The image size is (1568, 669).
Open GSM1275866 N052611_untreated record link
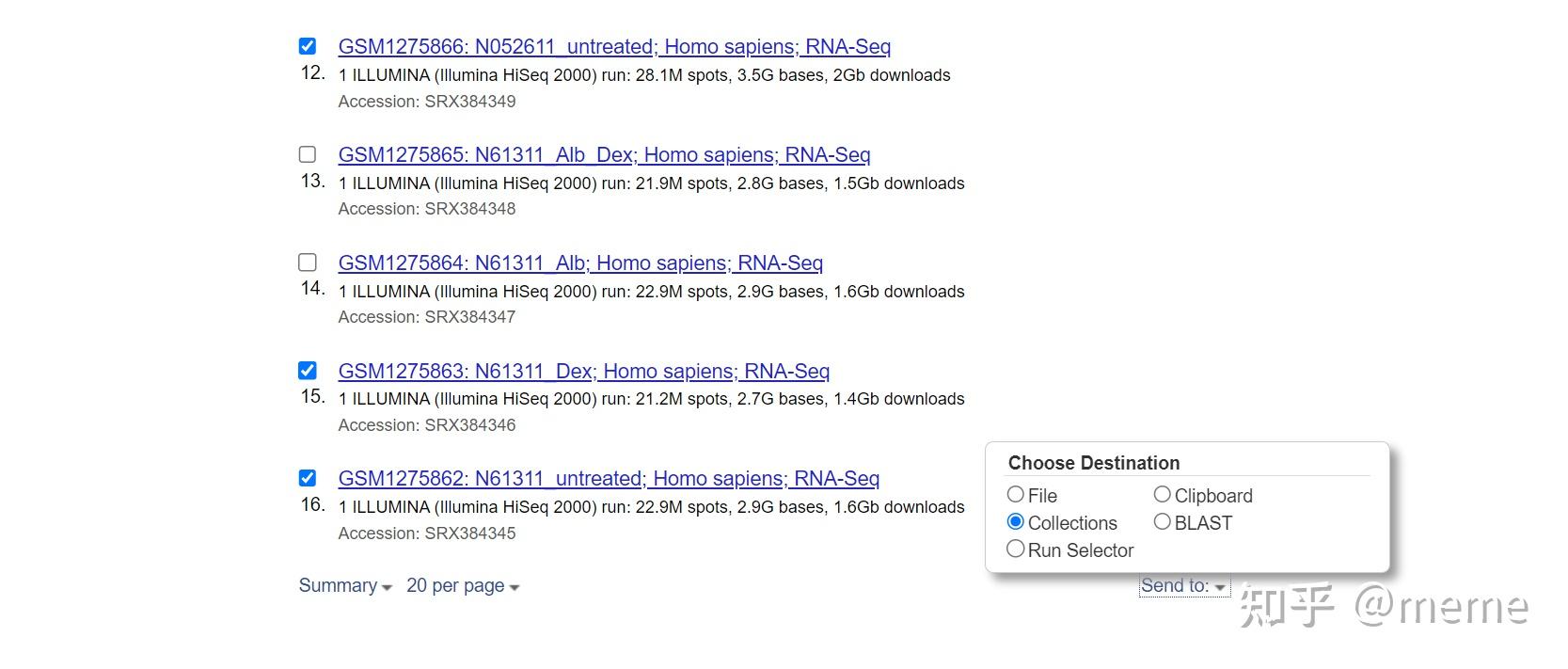click(x=614, y=47)
